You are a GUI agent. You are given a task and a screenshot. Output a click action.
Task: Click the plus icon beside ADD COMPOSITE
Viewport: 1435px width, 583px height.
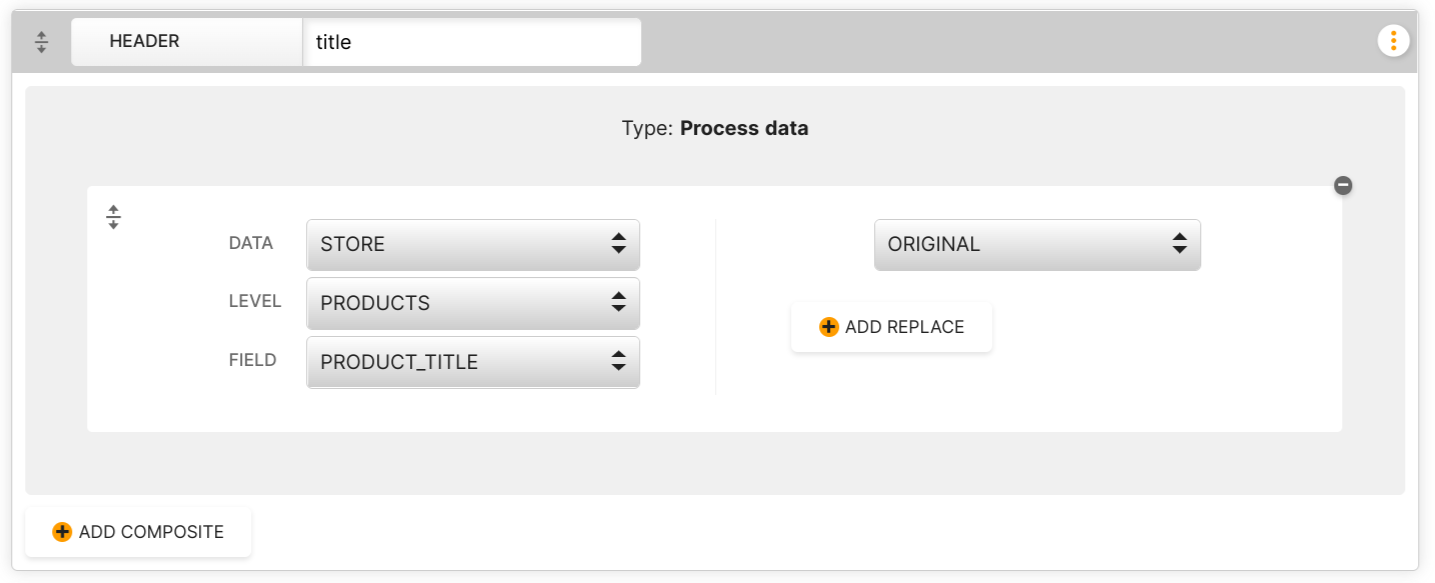click(x=62, y=532)
